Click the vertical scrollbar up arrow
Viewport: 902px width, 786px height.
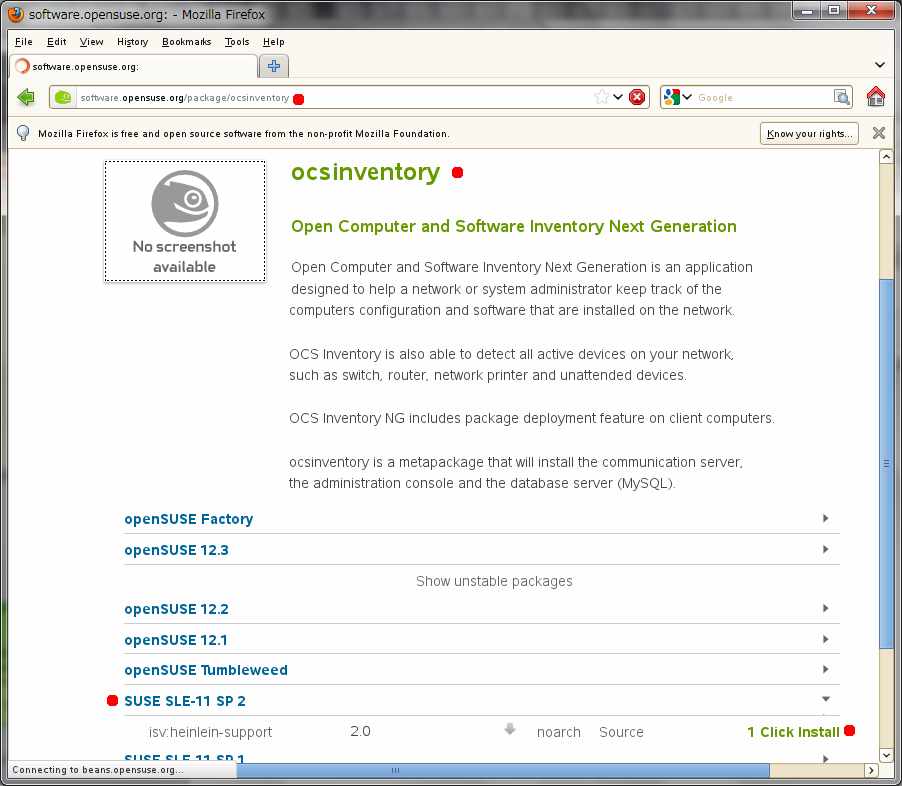point(886,156)
